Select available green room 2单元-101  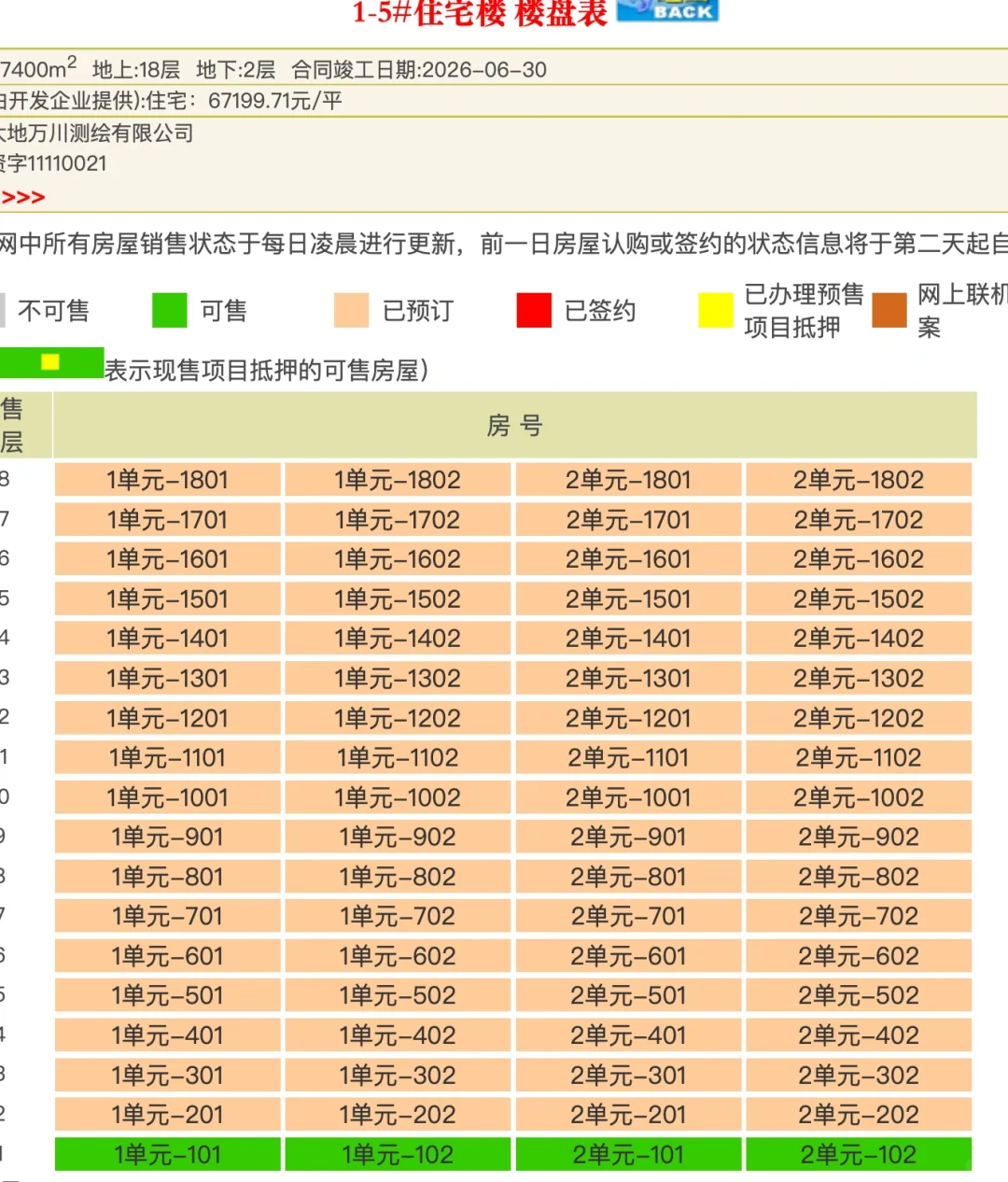[628, 1154]
